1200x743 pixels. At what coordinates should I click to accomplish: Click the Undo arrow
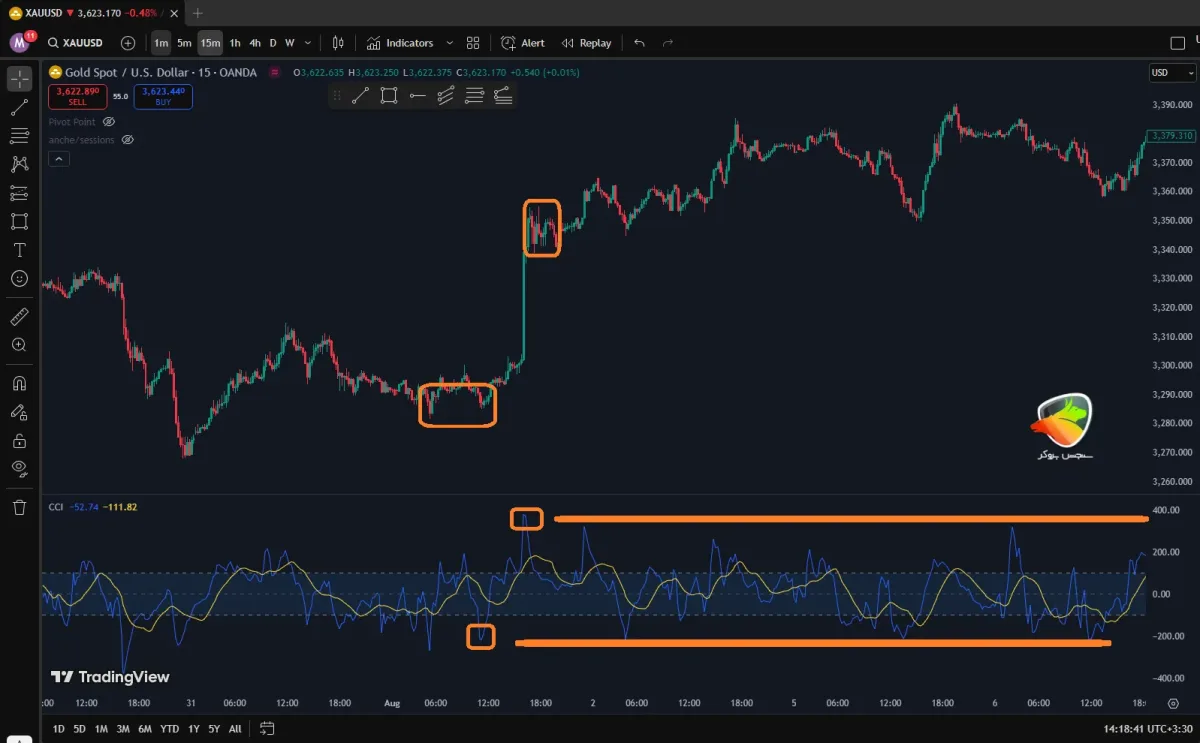coord(640,43)
